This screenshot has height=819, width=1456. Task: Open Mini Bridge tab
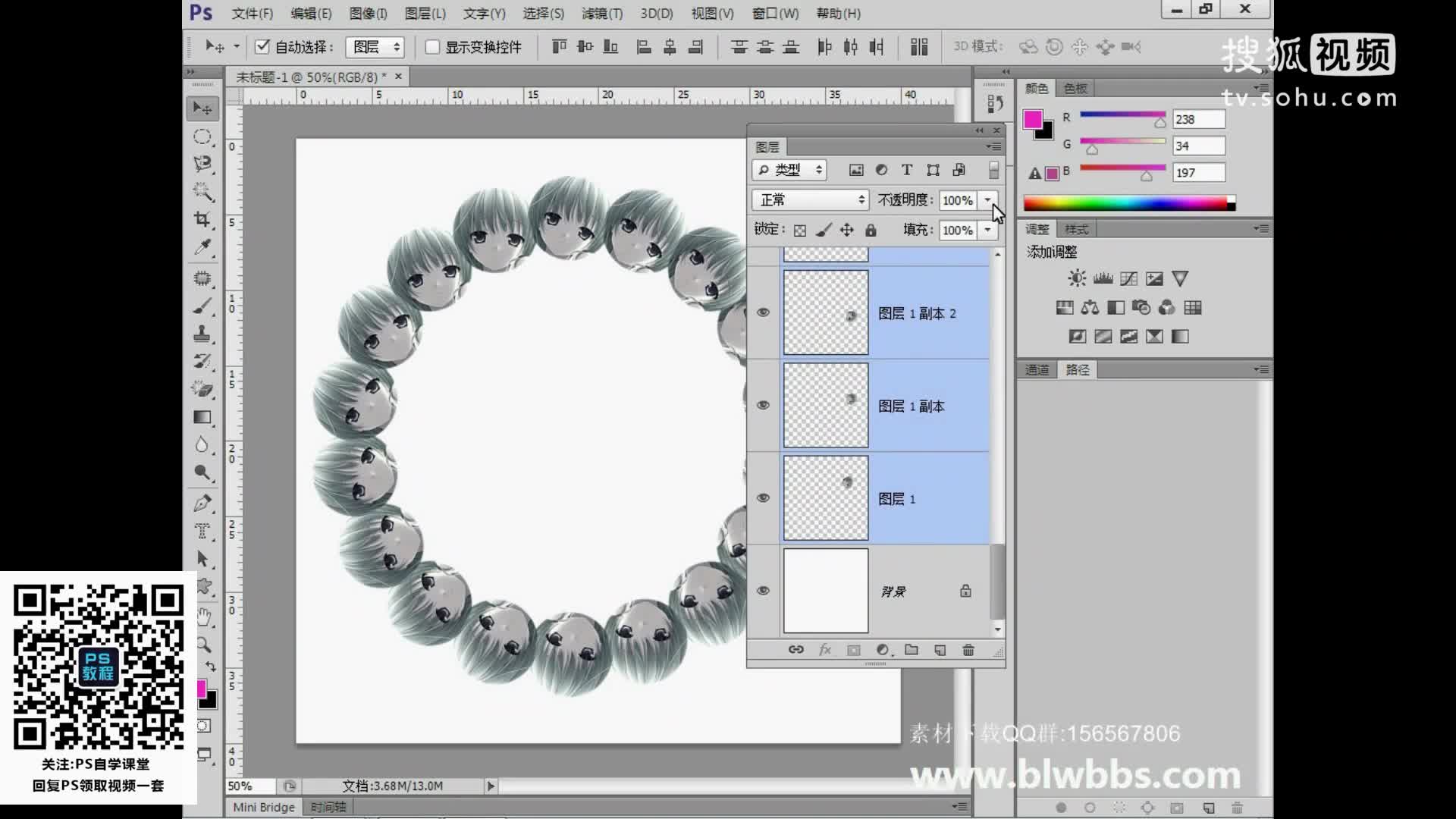click(x=264, y=808)
